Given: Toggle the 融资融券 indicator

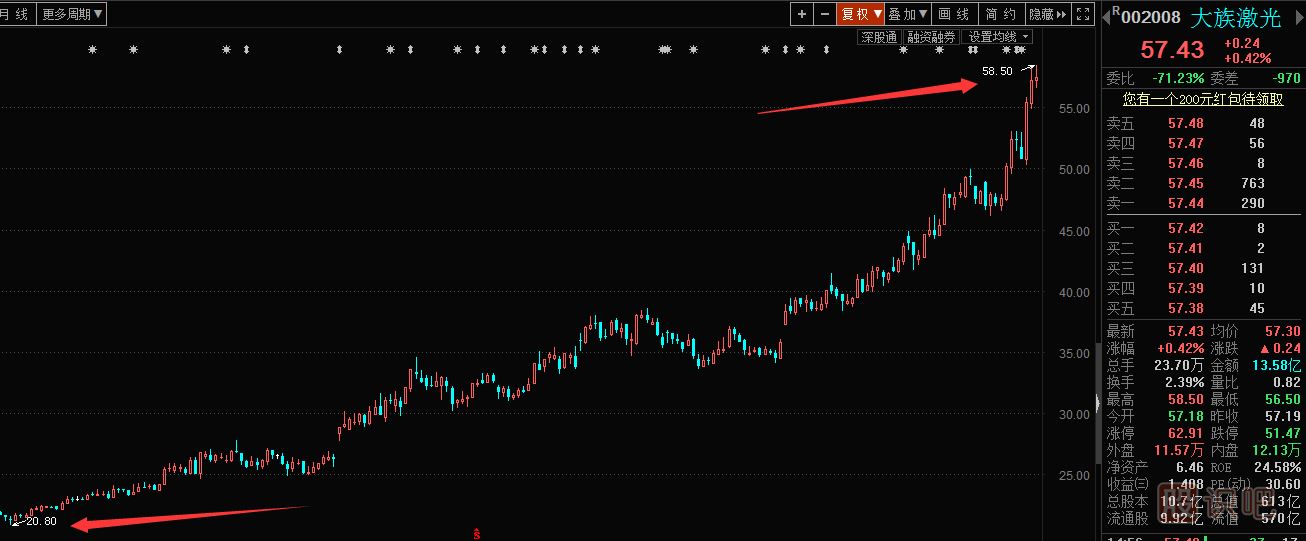Looking at the screenshot, I should coord(932,37).
